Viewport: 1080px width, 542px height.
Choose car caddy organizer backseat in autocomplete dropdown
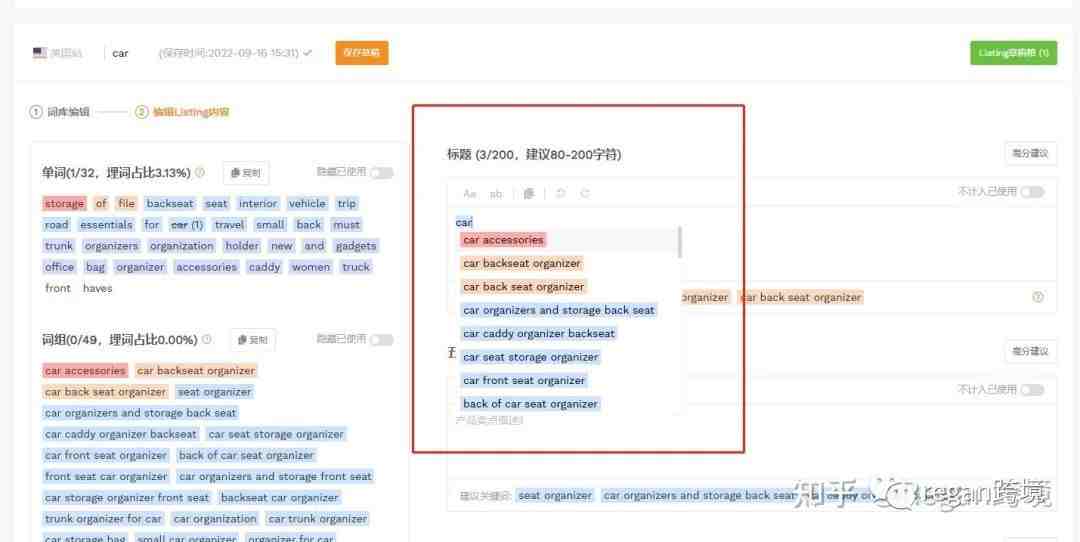pos(539,333)
